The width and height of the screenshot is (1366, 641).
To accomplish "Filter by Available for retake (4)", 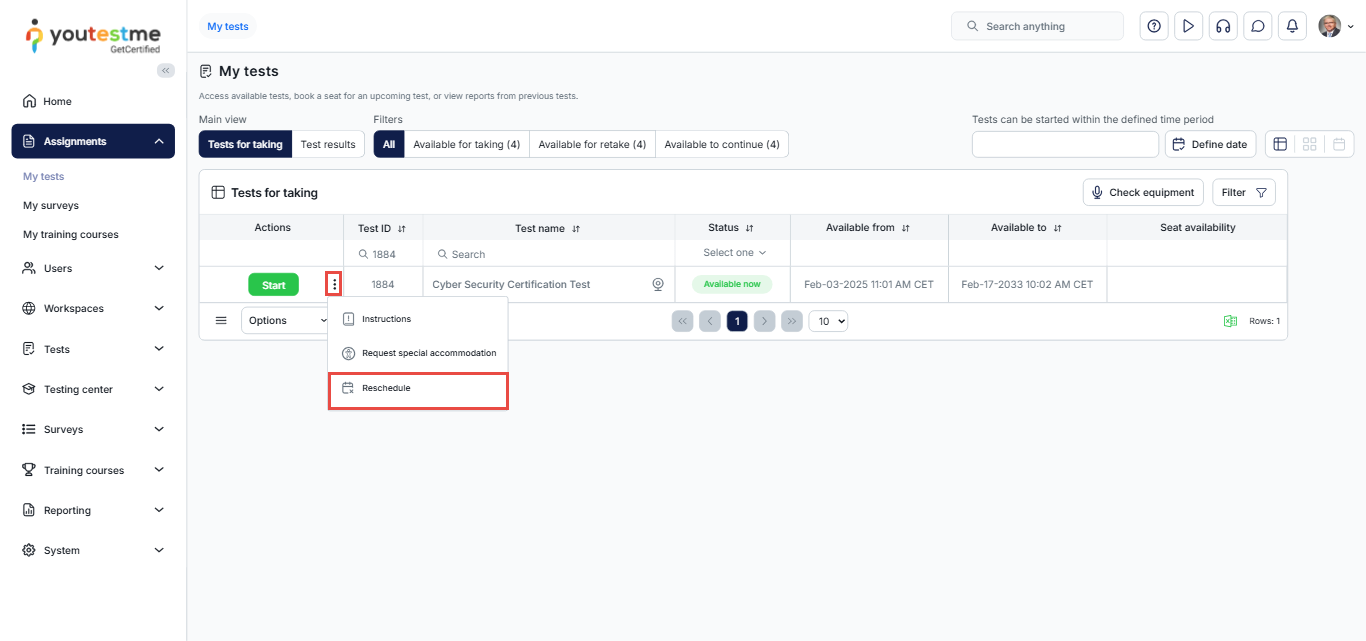I will pyautogui.click(x=592, y=144).
